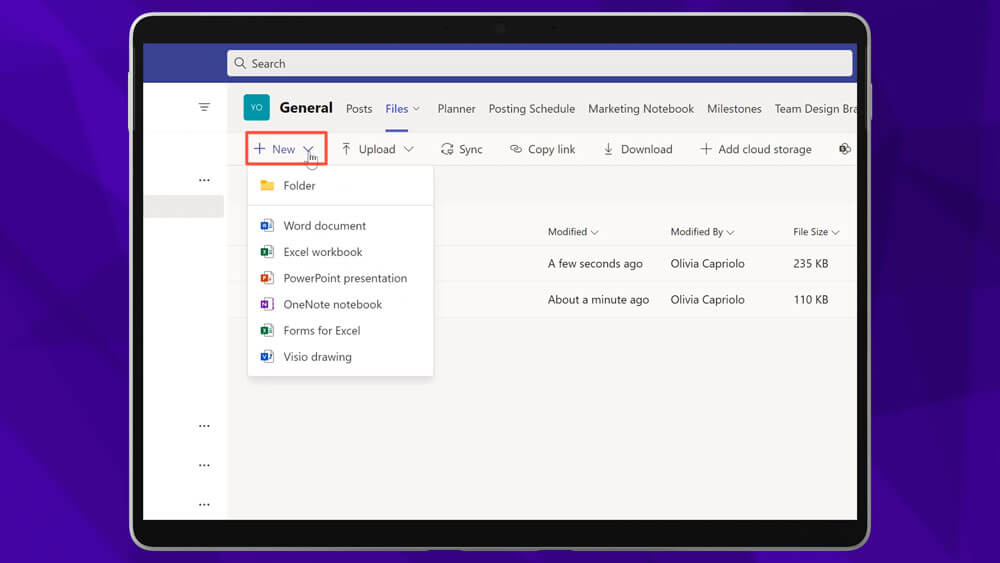This screenshot has height=563, width=1000.
Task: Pick the PowerPoint presentation icon
Action: (267, 278)
